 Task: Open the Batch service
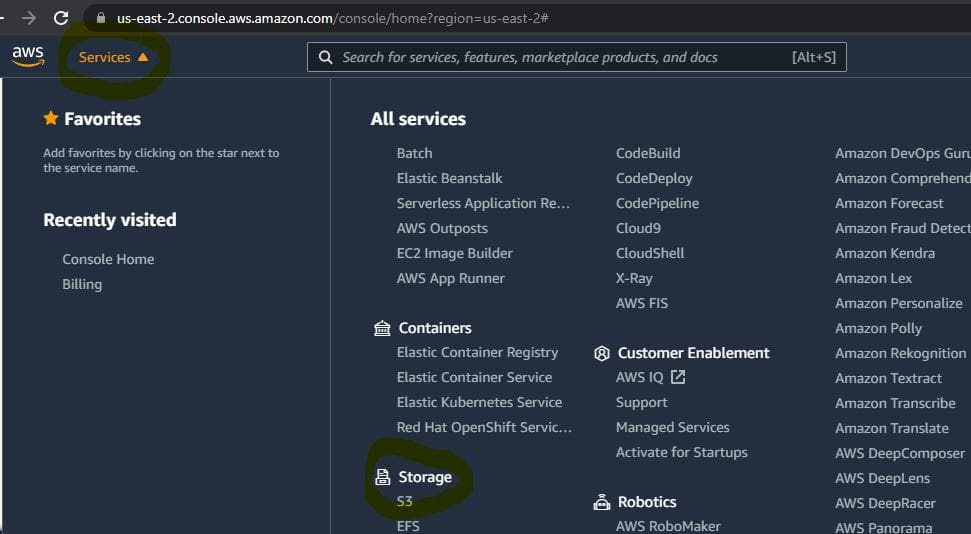pyautogui.click(x=414, y=153)
